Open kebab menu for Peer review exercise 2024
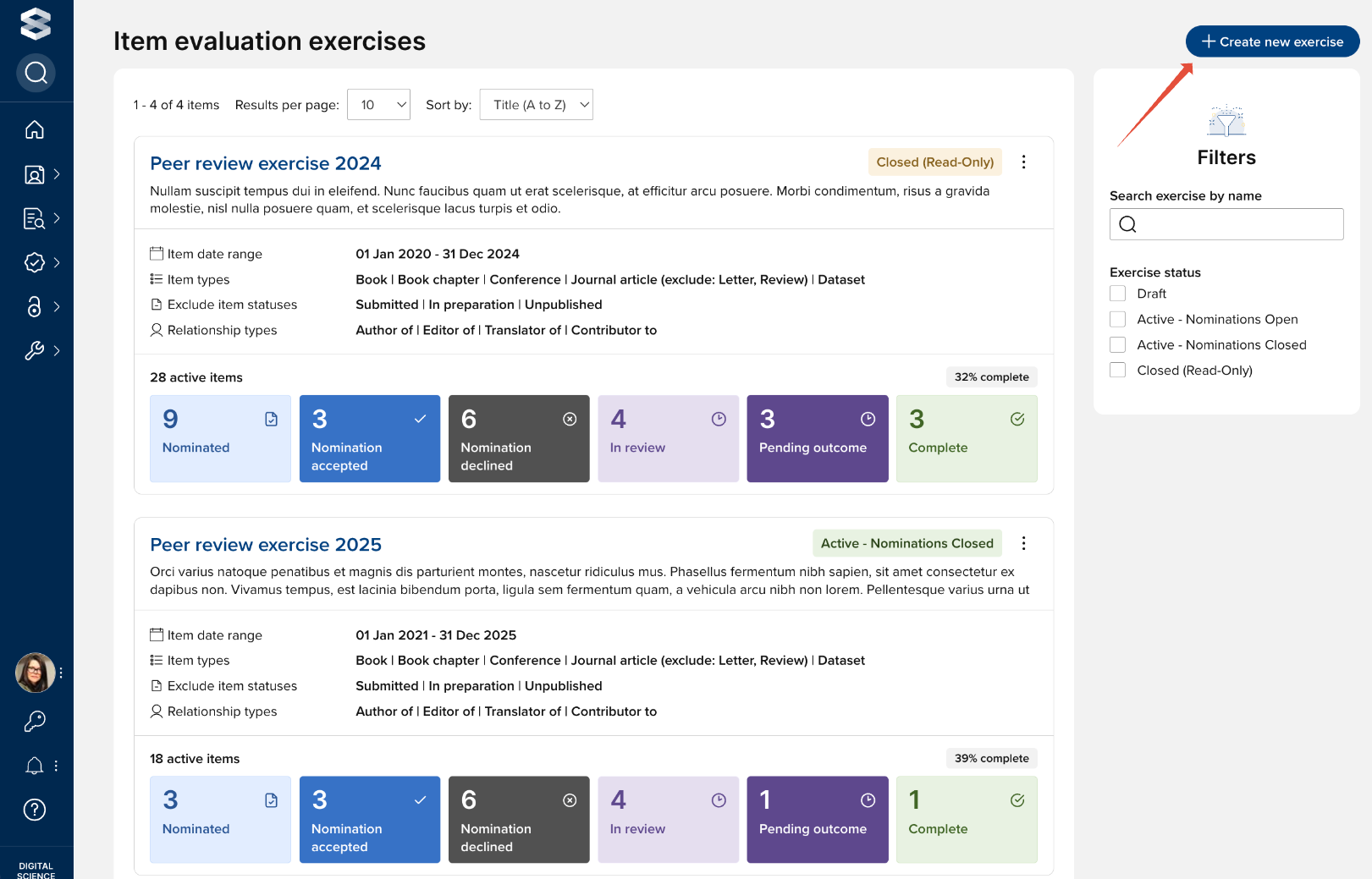Image resolution: width=1372 pixels, height=879 pixels. [x=1023, y=162]
